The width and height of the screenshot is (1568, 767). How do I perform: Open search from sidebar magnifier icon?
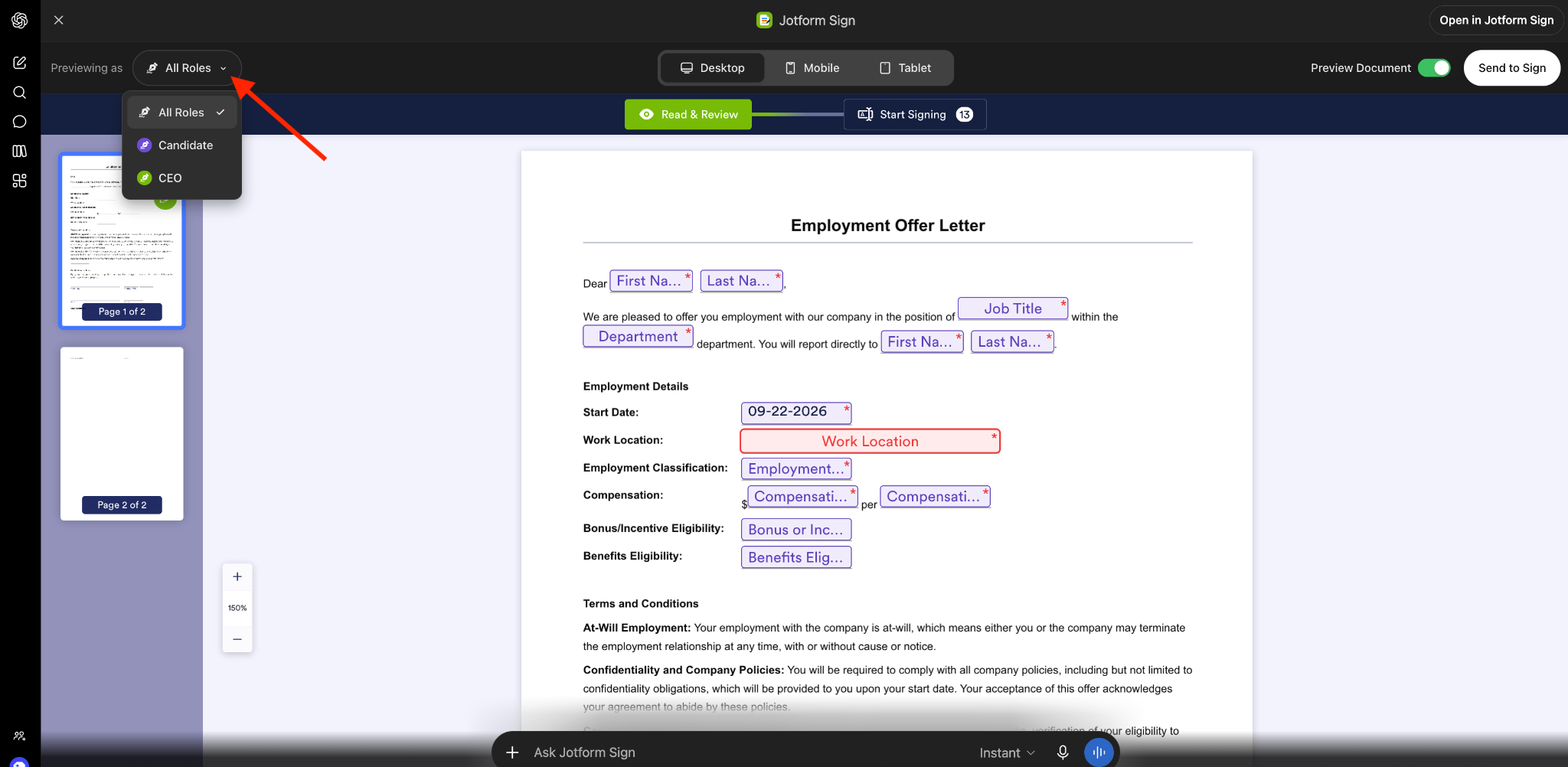coord(20,93)
